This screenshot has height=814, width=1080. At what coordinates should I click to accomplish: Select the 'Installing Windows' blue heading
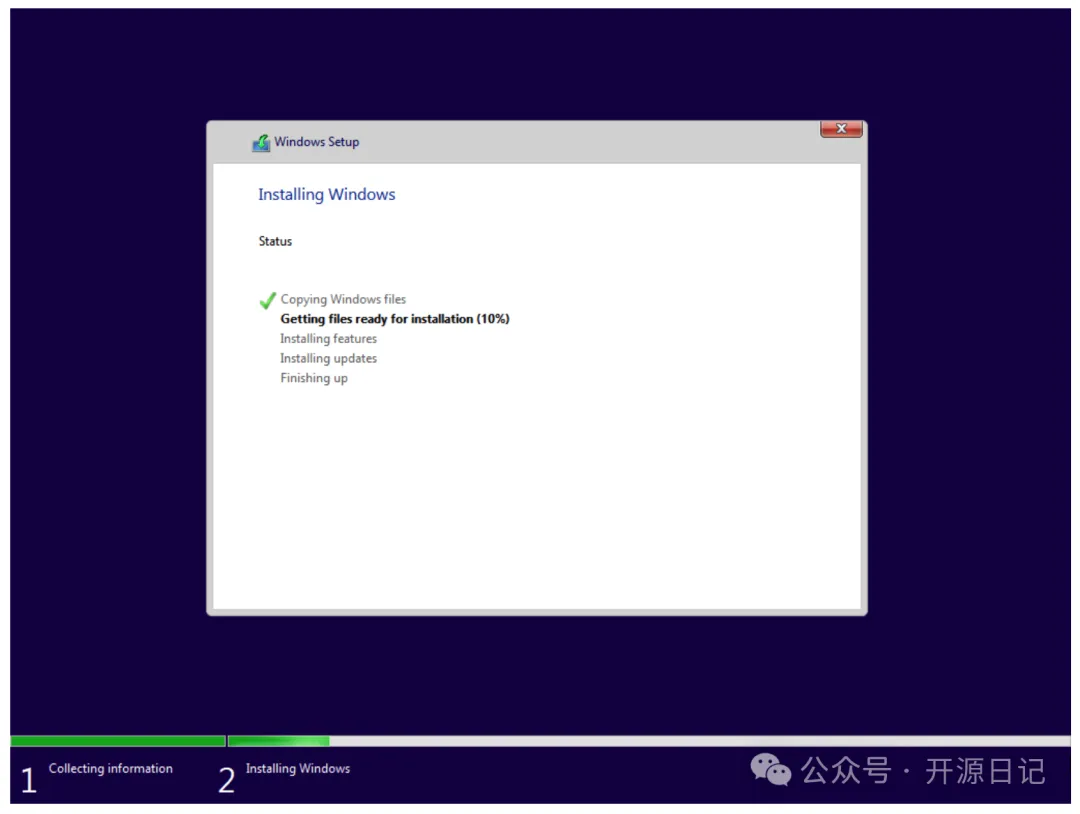coord(326,194)
